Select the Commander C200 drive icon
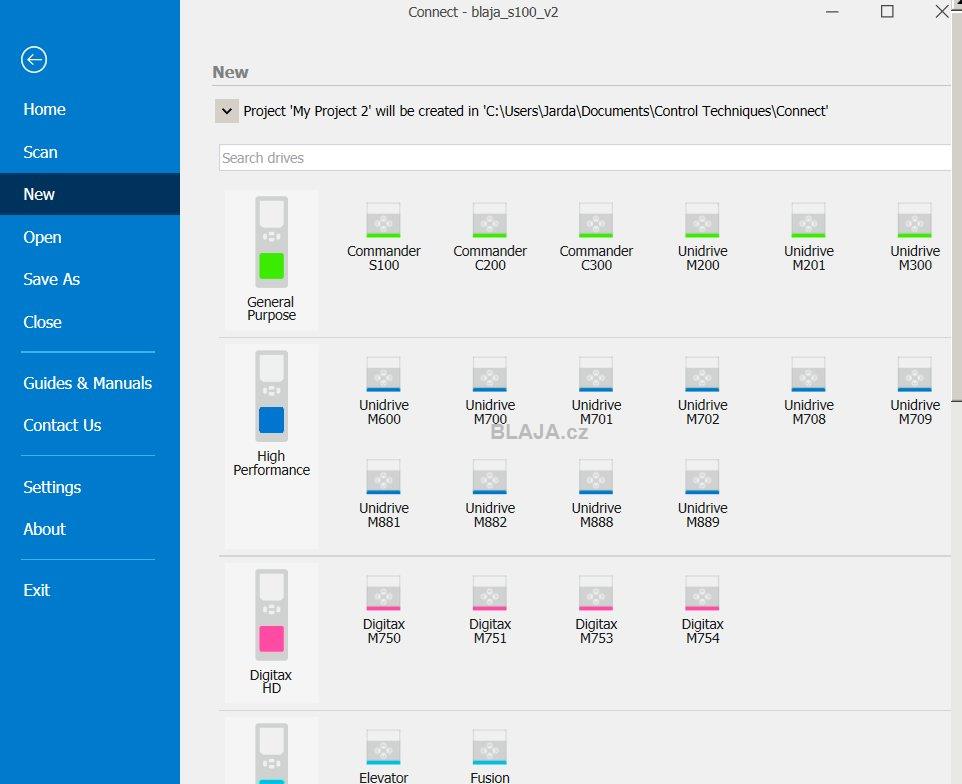This screenshot has height=784, width=962. click(490, 220)
